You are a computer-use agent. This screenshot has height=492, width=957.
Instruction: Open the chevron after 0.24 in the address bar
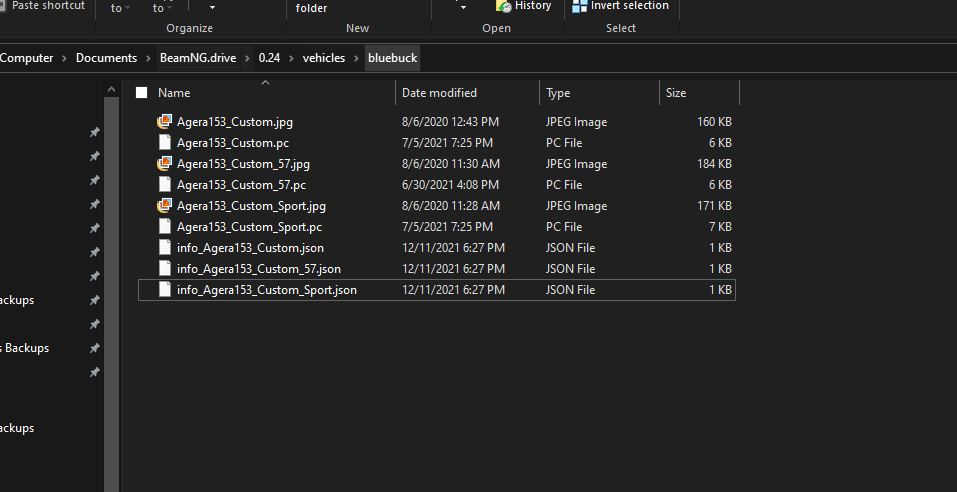click(292, 58)
